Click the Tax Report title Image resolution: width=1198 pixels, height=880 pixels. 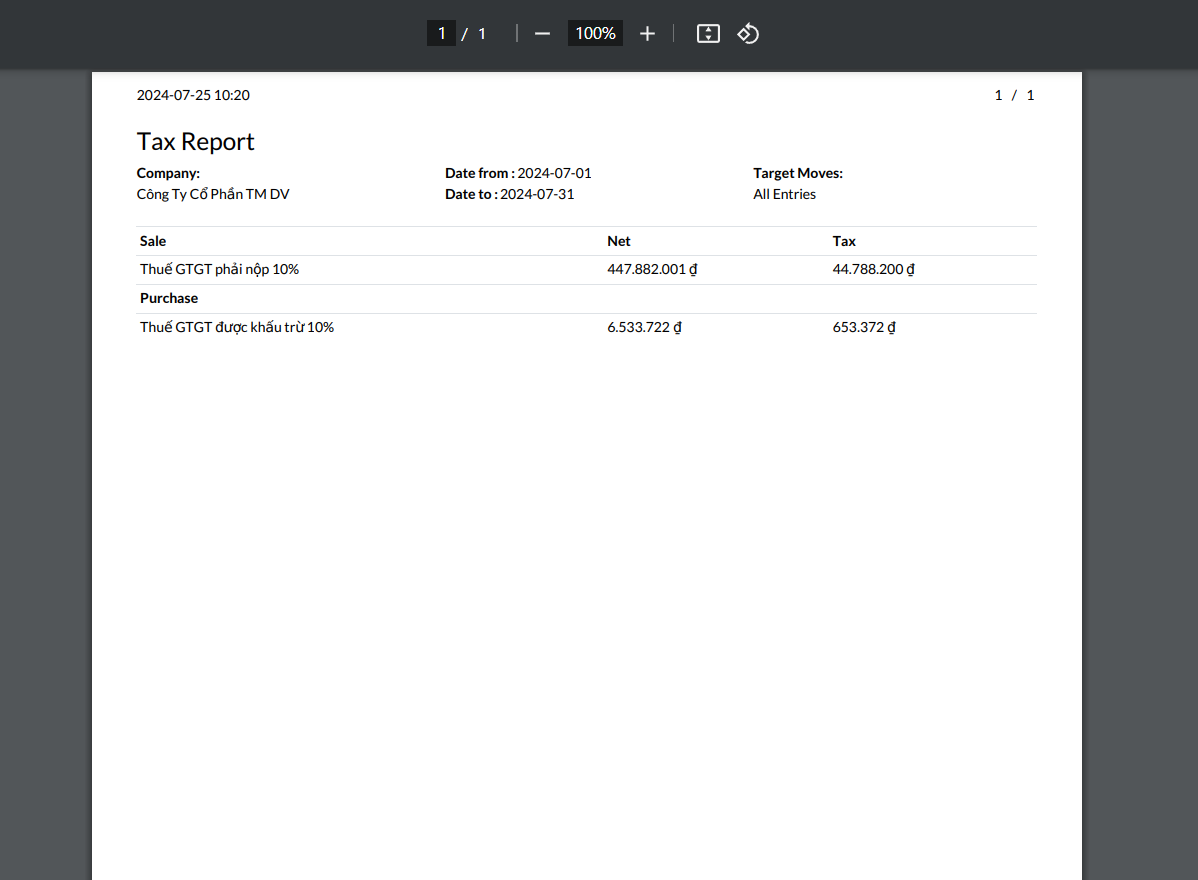[196, 142]
